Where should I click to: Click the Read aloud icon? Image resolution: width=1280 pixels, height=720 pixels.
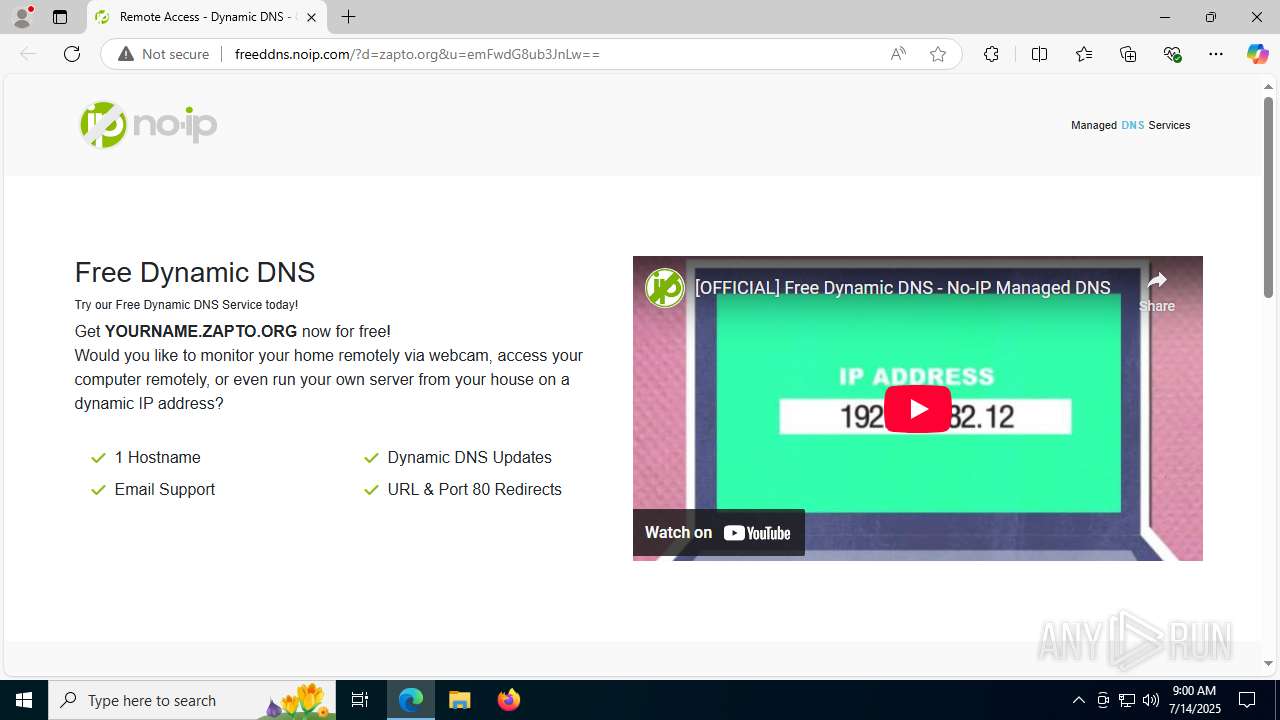tap(898, 54)
